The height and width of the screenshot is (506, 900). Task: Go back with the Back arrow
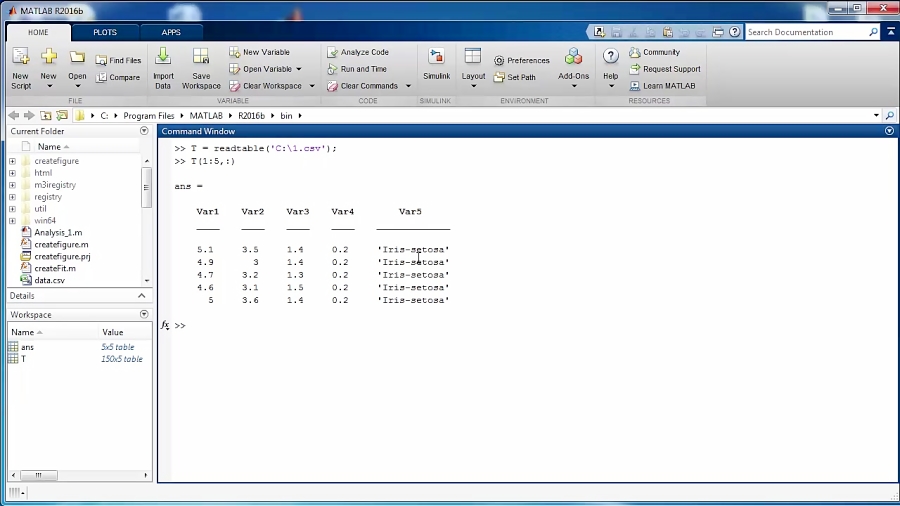(x=14, y=115)
